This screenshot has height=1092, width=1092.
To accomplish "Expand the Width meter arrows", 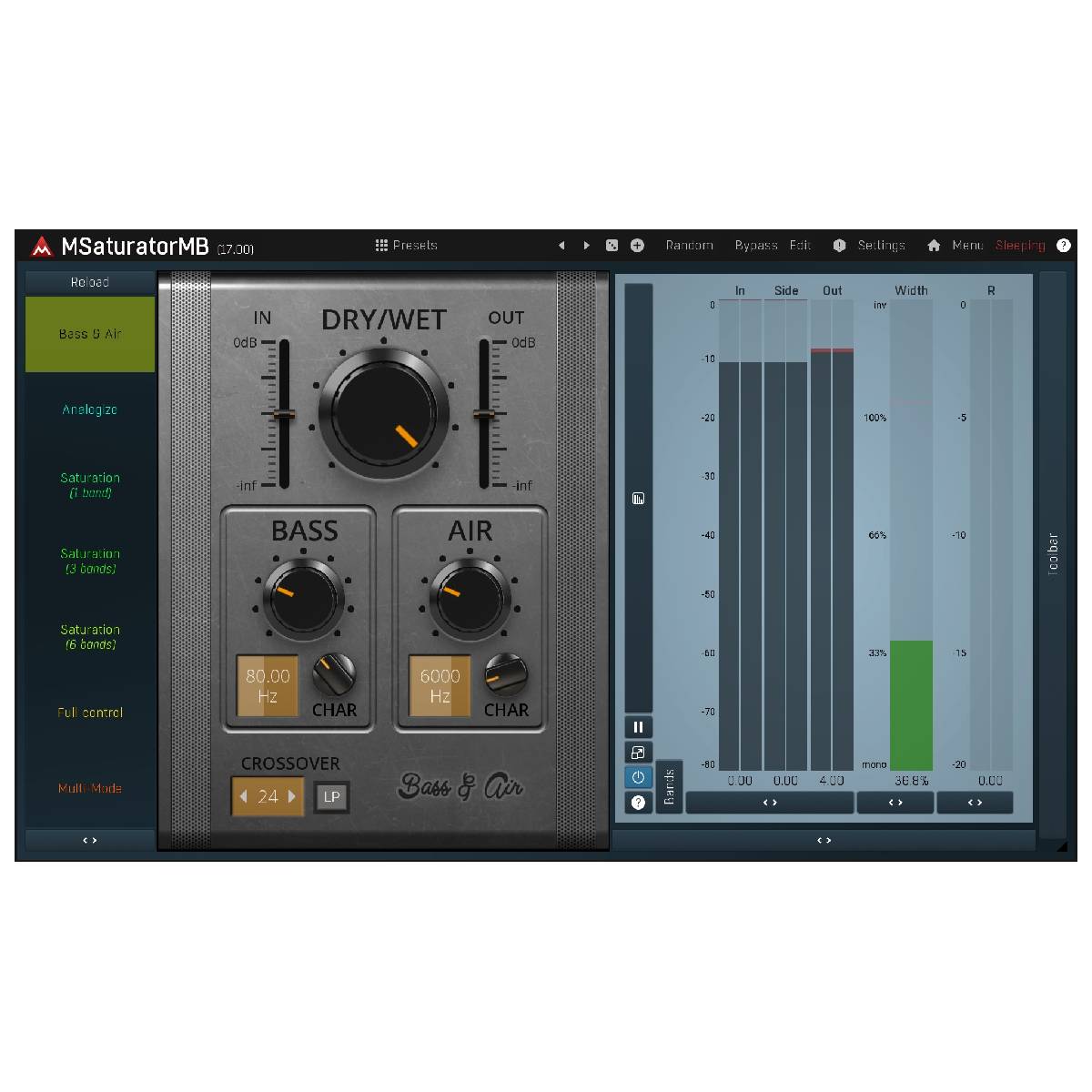I will [x=895, y=803].
